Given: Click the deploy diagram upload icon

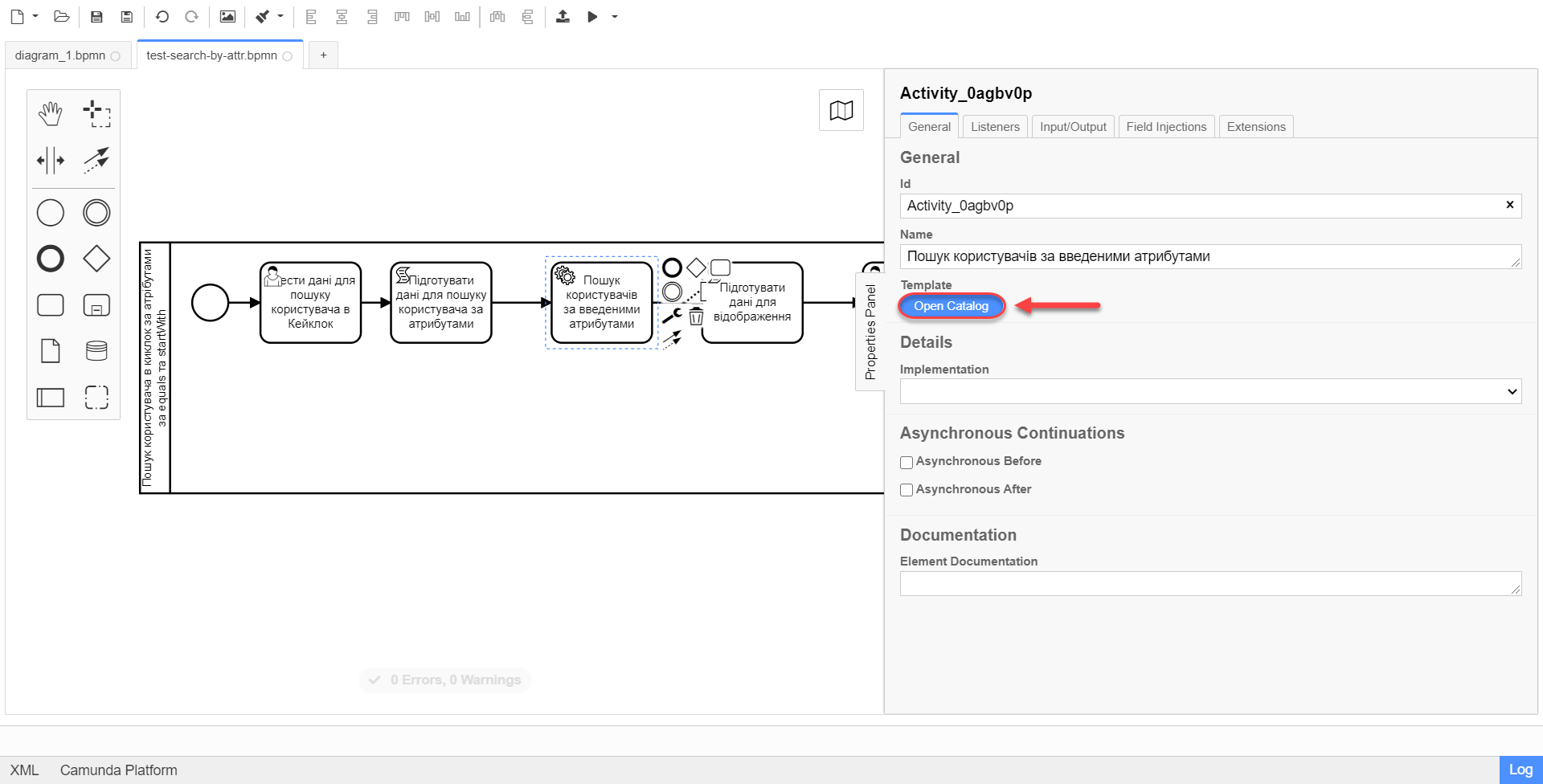Looking at the screenshot, I should click(563, 17).
